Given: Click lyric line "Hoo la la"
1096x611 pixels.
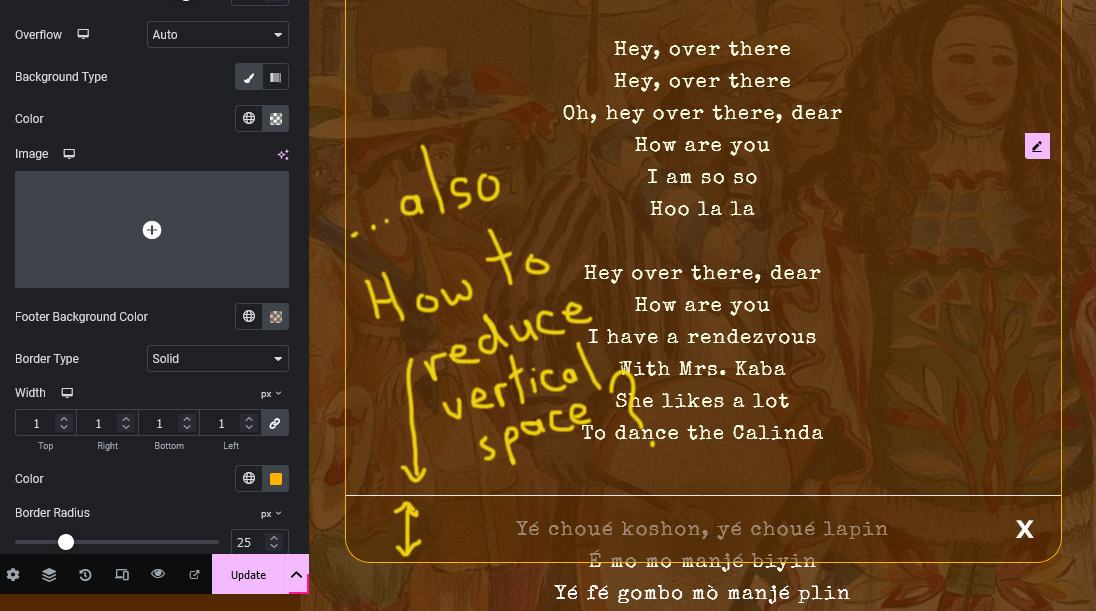Looking at the screenshot, I should pyautogui.click(x=702, y=209).
